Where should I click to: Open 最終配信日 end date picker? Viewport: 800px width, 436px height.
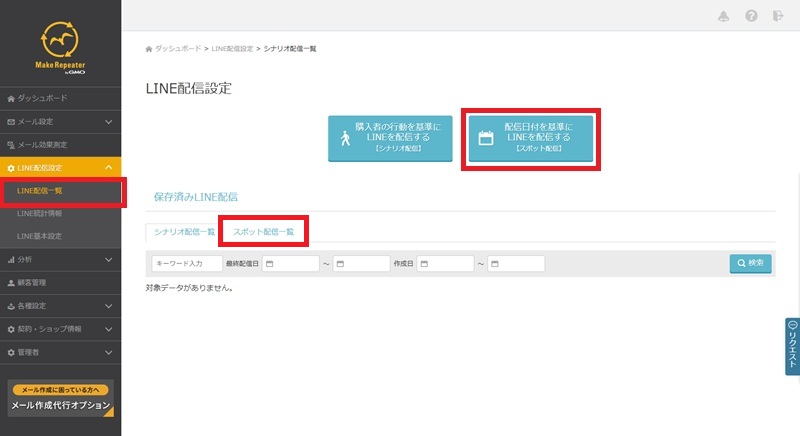click(361, 264)
